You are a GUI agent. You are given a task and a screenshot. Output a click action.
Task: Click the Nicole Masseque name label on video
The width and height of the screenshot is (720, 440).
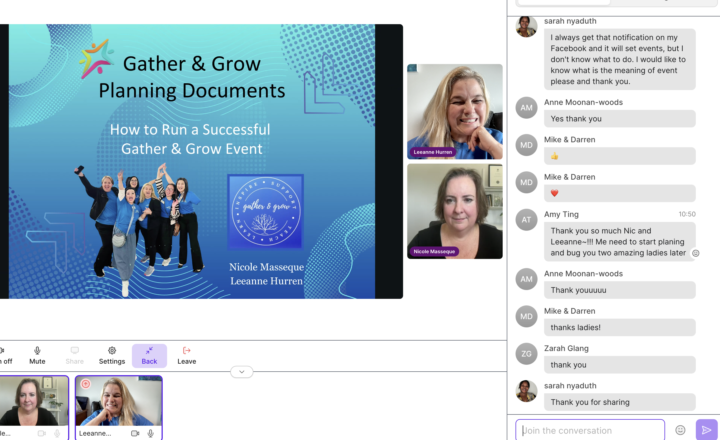click(434, 252)
